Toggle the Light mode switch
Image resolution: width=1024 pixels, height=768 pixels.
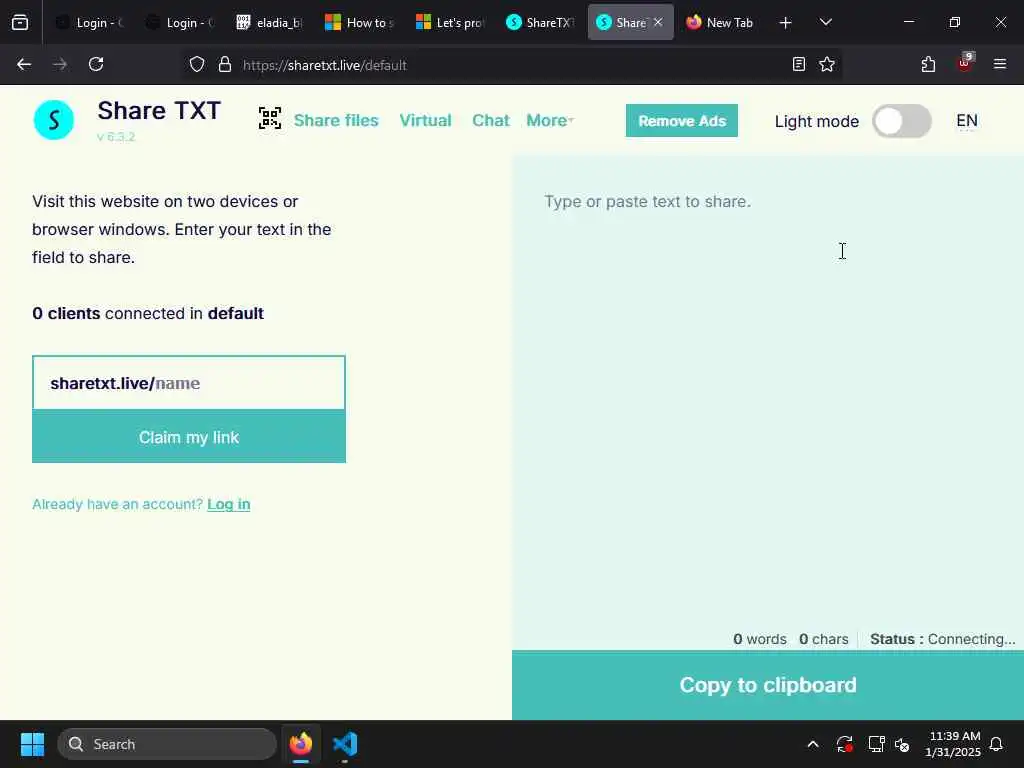pyautogui.click(x=902, y=121)
